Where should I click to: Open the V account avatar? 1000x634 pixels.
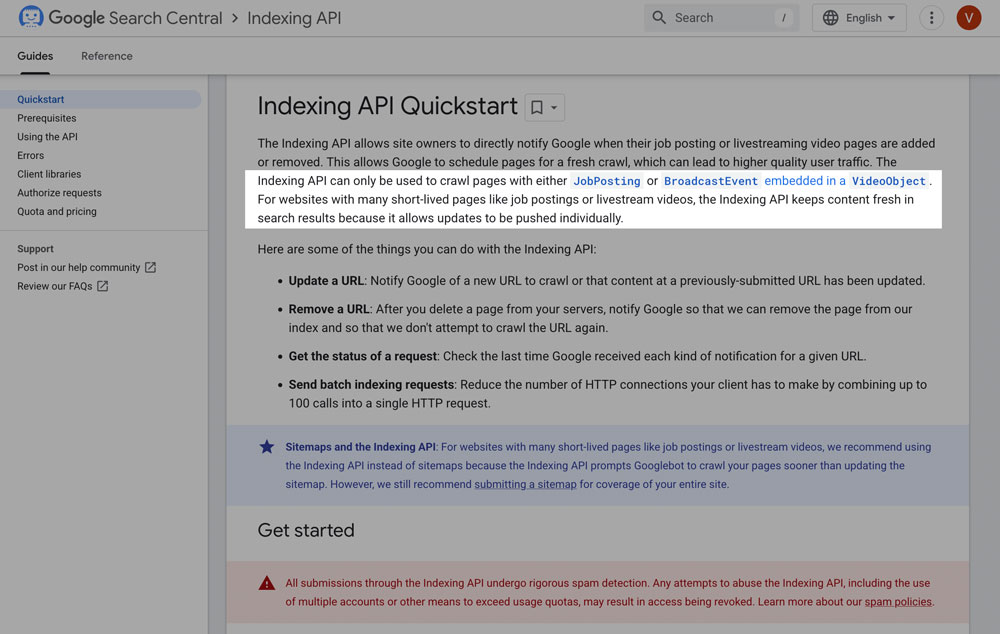click(x=969, y=18)
